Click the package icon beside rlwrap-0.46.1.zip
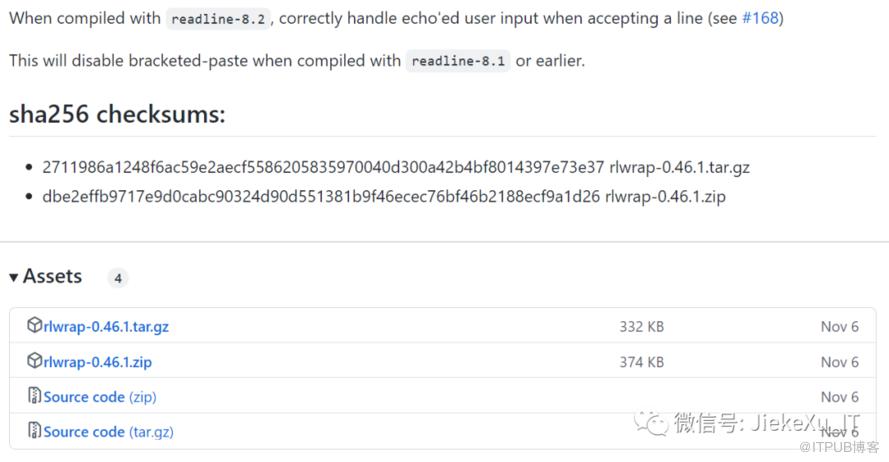The width and height of the screenshot is (889, 462). click(35, 361)
